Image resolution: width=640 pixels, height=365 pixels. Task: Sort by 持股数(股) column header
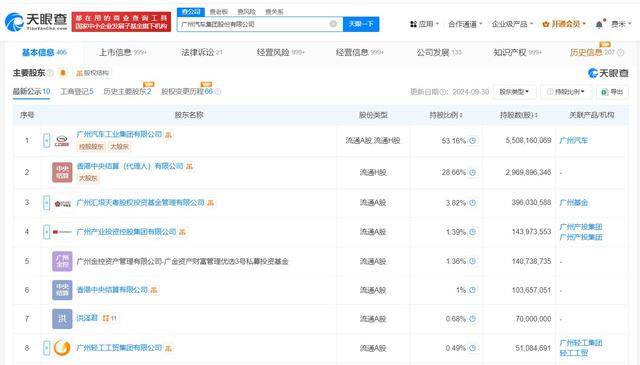tap(518, 115)
